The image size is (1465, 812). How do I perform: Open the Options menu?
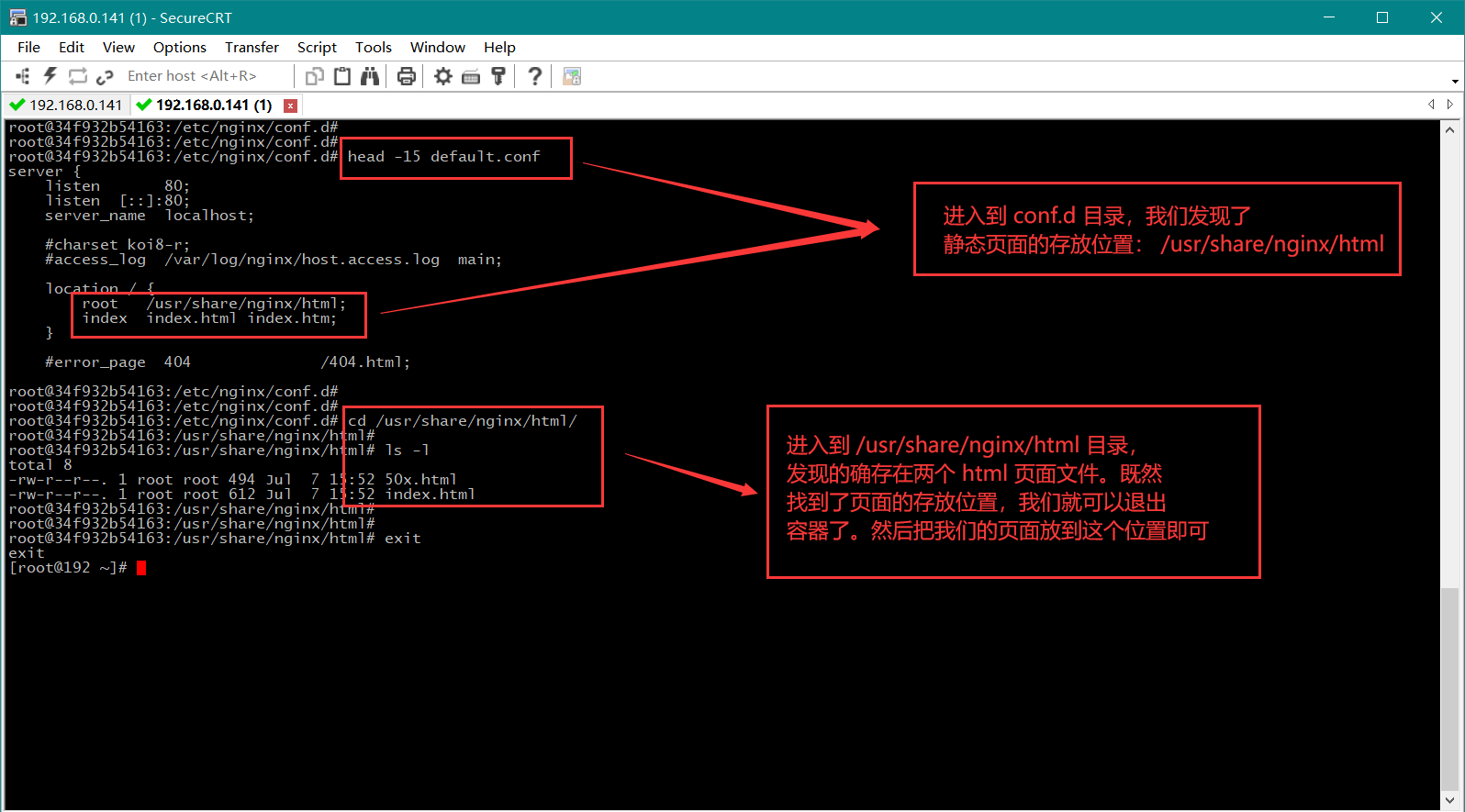pyautogui.click(x=179, y=47)
